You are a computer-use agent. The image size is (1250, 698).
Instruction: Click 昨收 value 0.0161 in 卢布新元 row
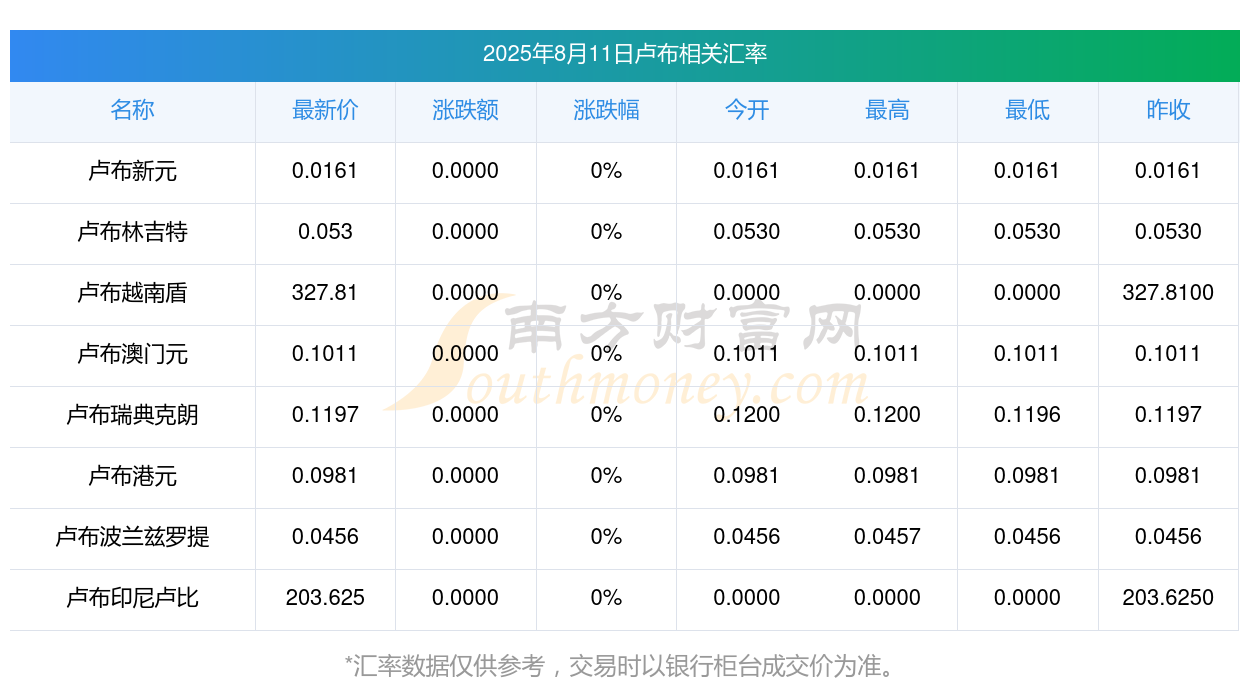(1168, 171)
